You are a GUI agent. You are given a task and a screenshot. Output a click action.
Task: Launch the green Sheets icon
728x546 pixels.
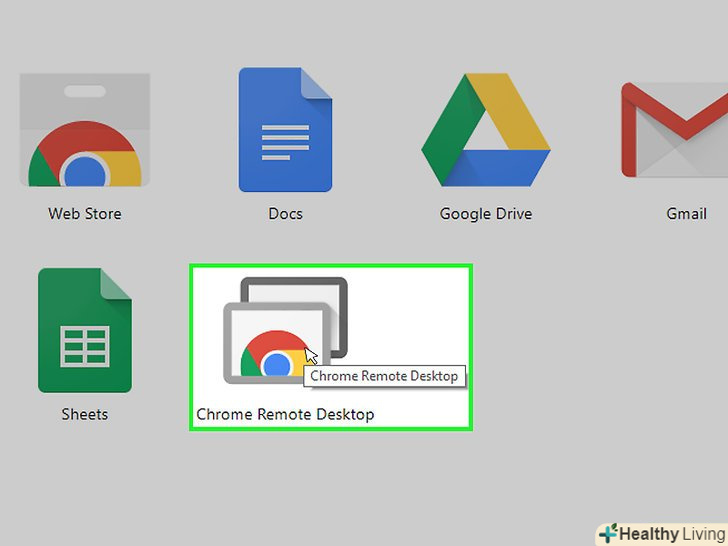coord(85,330)
